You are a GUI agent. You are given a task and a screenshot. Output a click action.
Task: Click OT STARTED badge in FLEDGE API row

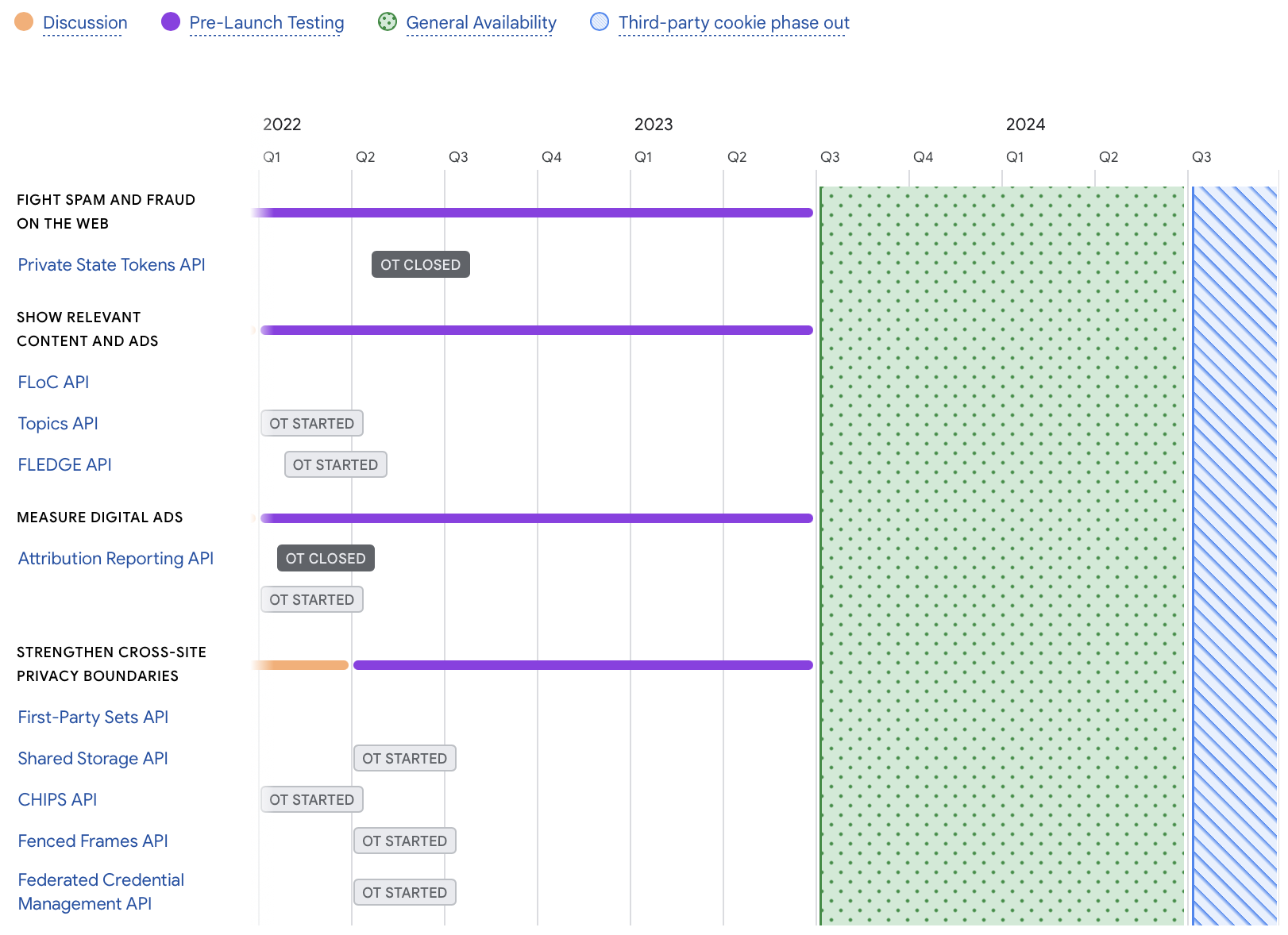336,464
